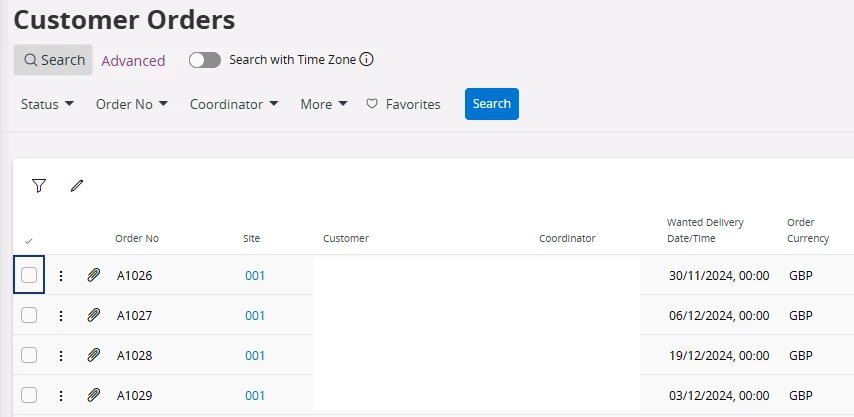The image size is (854, 417).
Task: Open site 001 link for order A1027
Action: 255,316
